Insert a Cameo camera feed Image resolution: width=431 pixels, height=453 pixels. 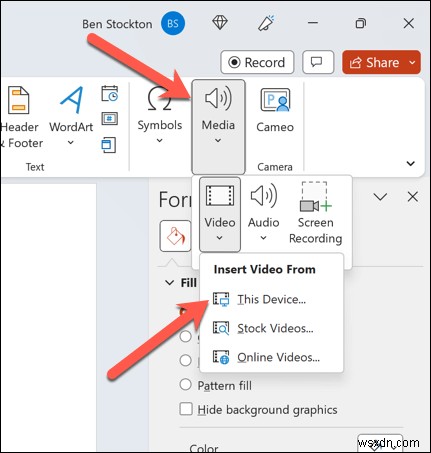coord(275,110)
